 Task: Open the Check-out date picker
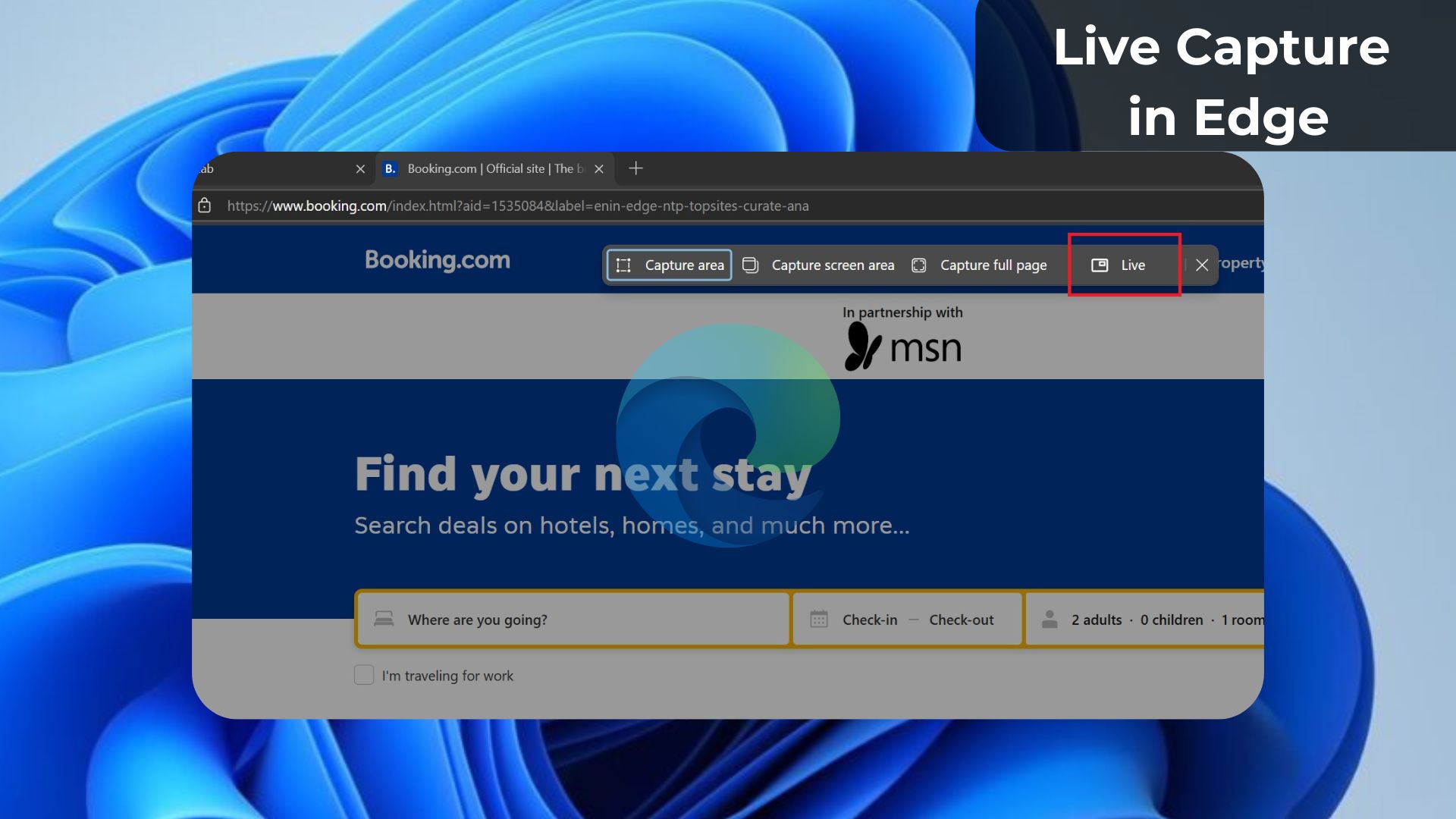[x=962, y=620]
